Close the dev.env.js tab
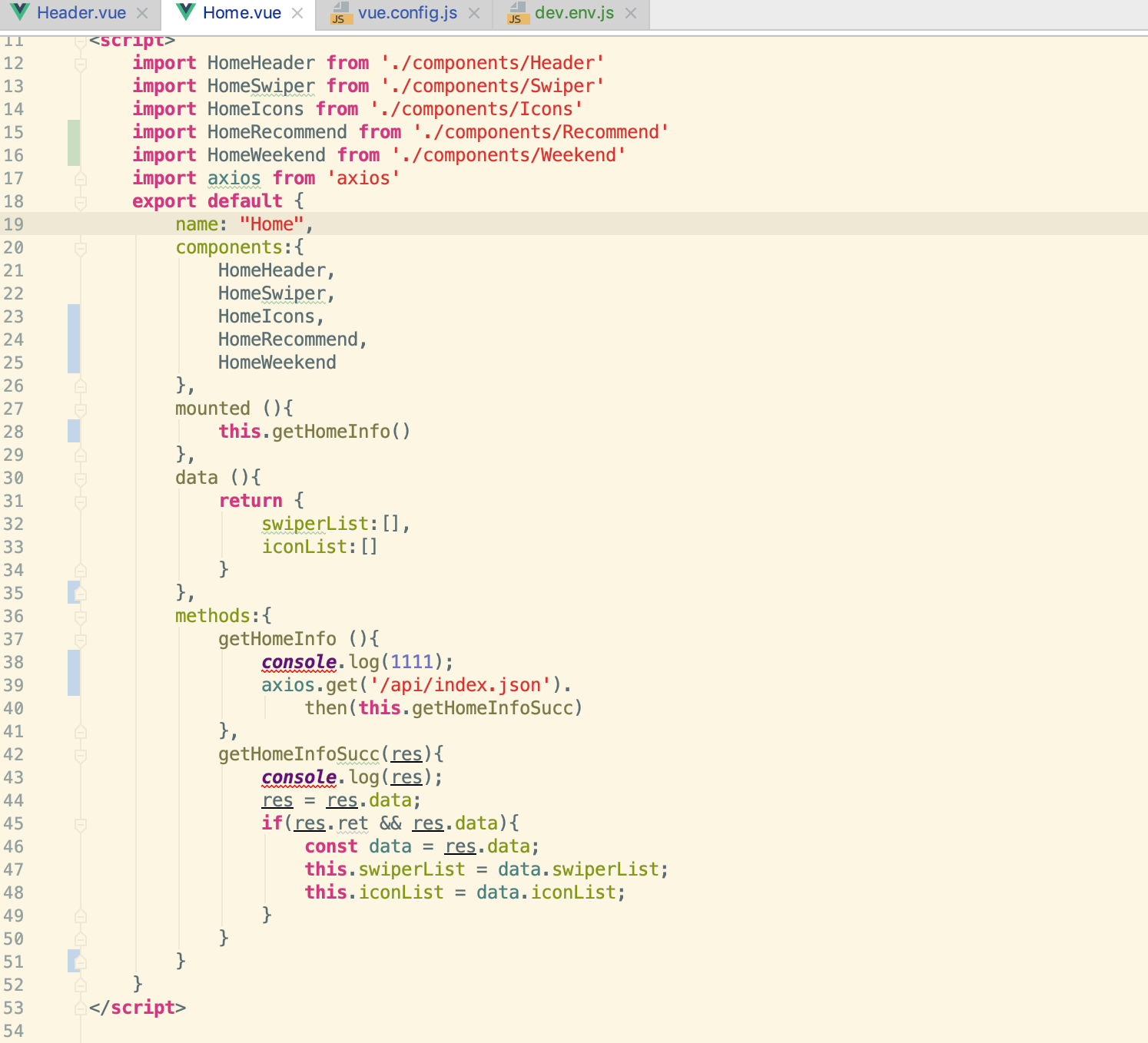1148x1043 pixels. point(631,13)
